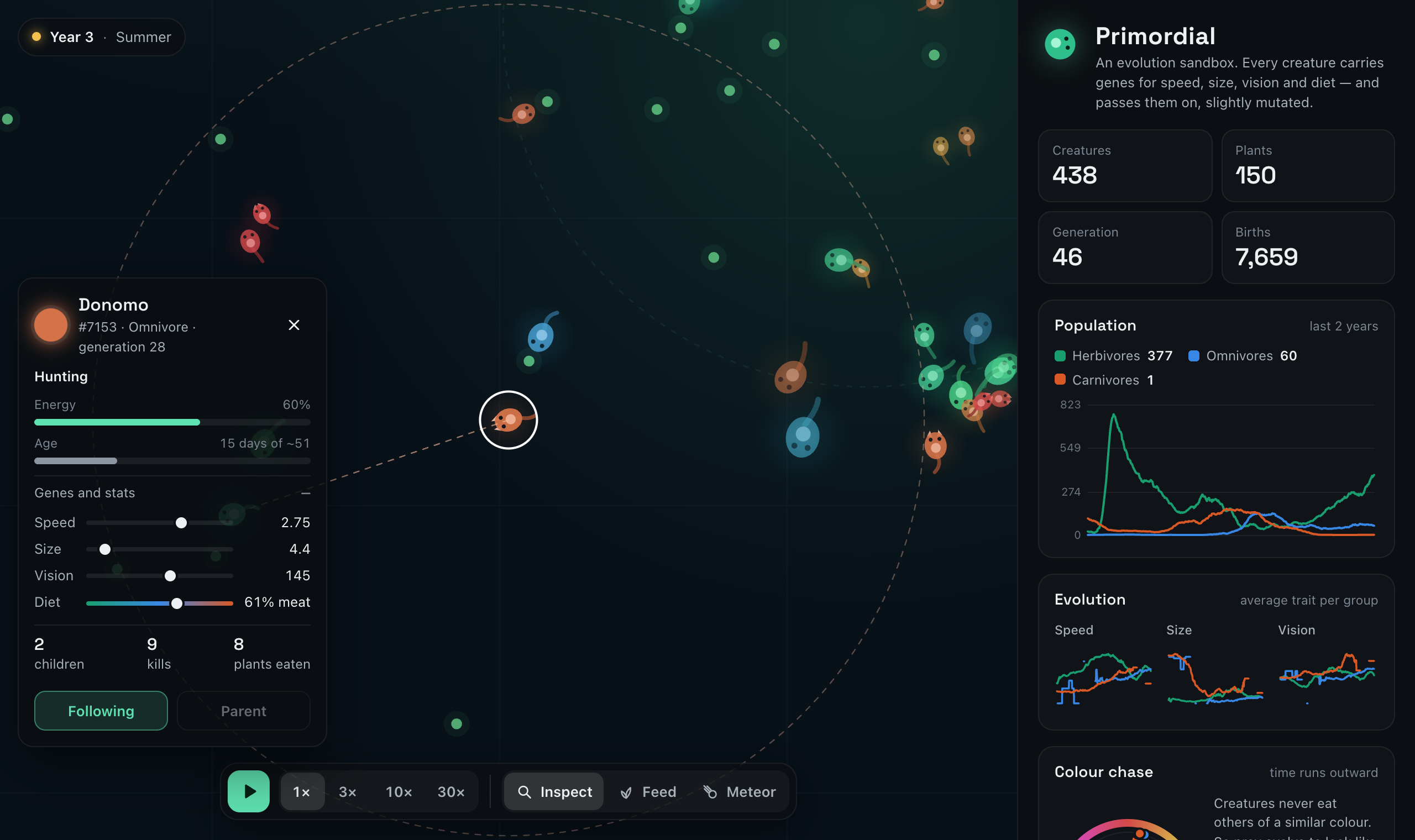Open the Creatures count card showing 438
Screen dimensions: 1415x840
click(x=1125, y=165)
